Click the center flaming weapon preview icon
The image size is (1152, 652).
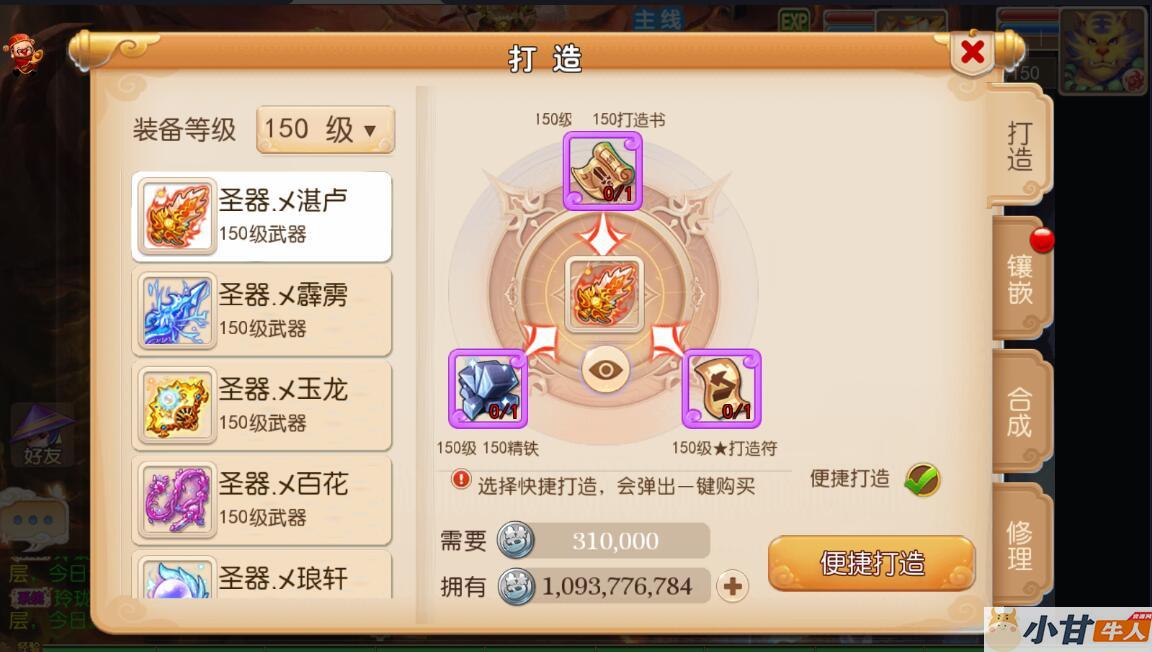[x=604, y=294]
